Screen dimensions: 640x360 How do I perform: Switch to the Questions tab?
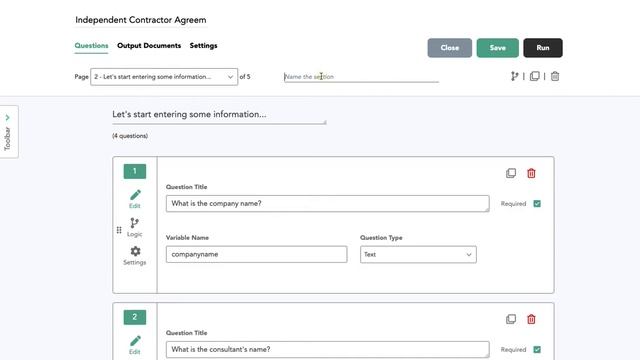[x=91, y=46]
